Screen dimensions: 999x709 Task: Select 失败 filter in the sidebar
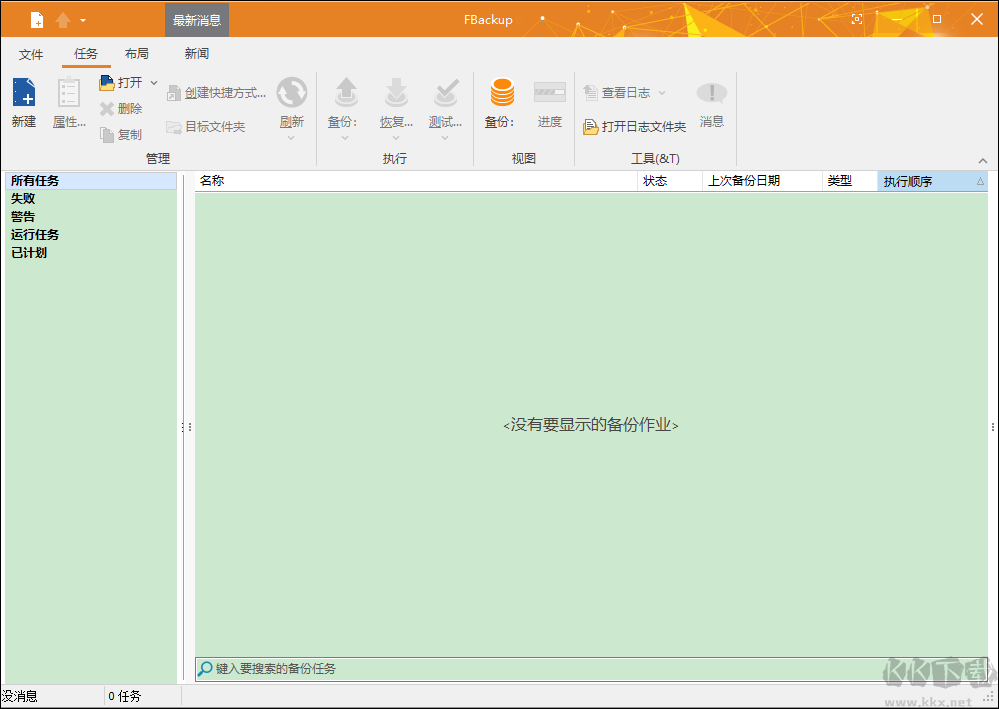(x=90, y=199)
